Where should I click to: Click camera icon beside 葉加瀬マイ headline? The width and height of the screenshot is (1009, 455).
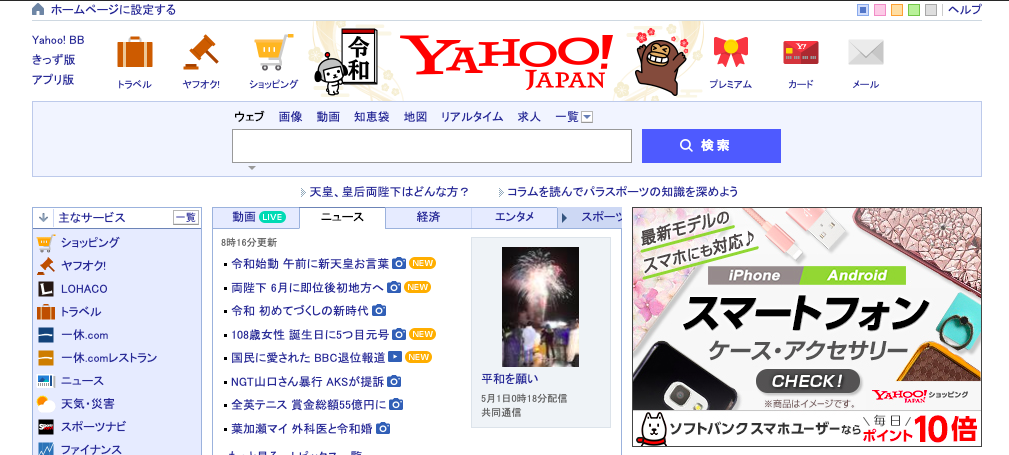tap(383, 428)
